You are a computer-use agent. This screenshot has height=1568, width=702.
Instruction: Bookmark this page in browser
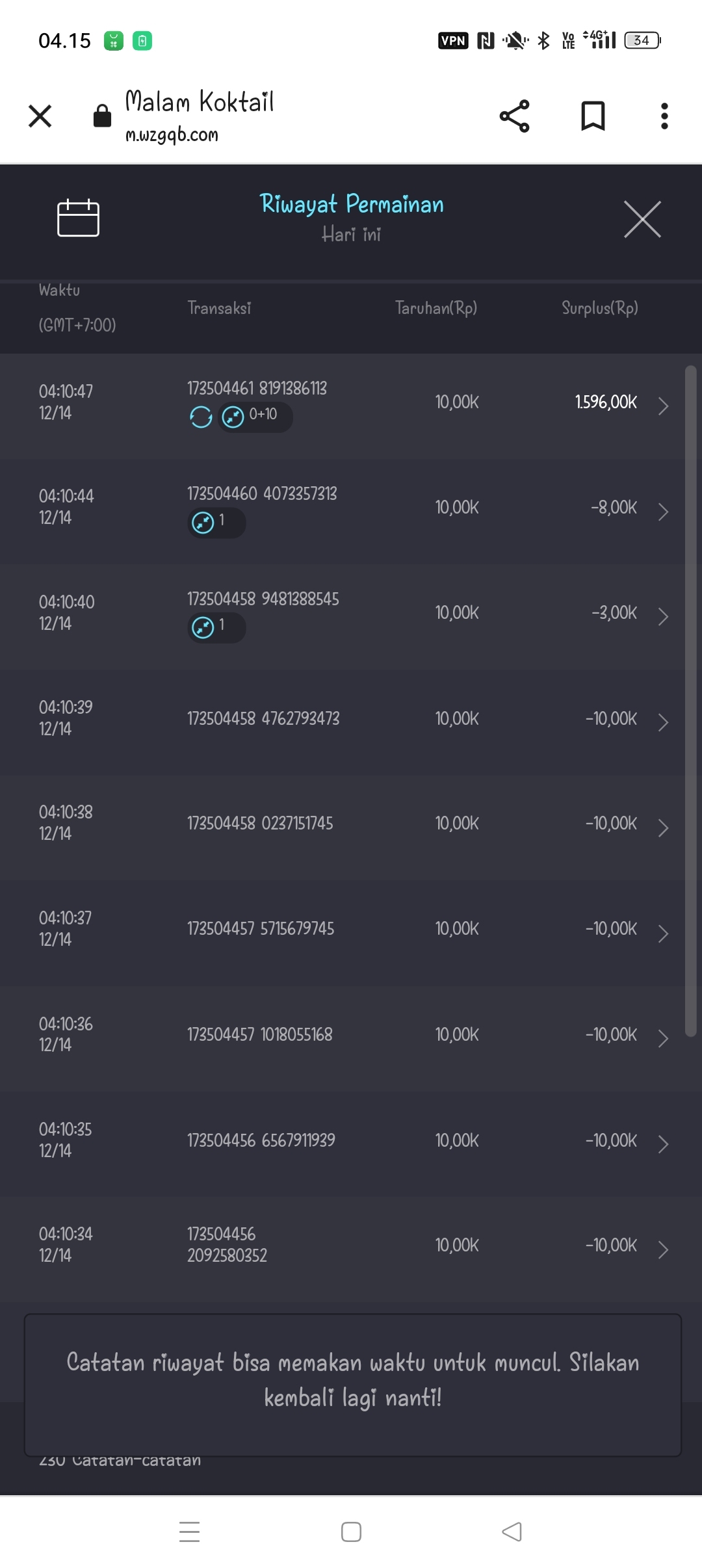click(593, 116)
